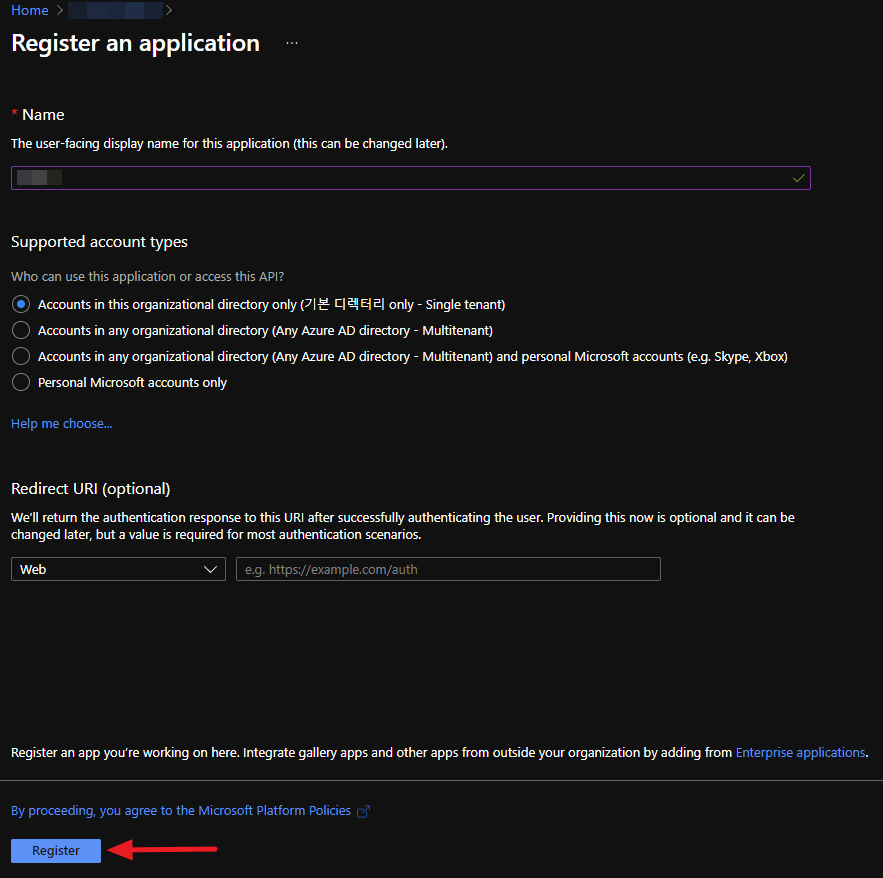The image size is (883, 878).
Task: Click the down chevron in the Web dropdown
Action: pos(211,569)
